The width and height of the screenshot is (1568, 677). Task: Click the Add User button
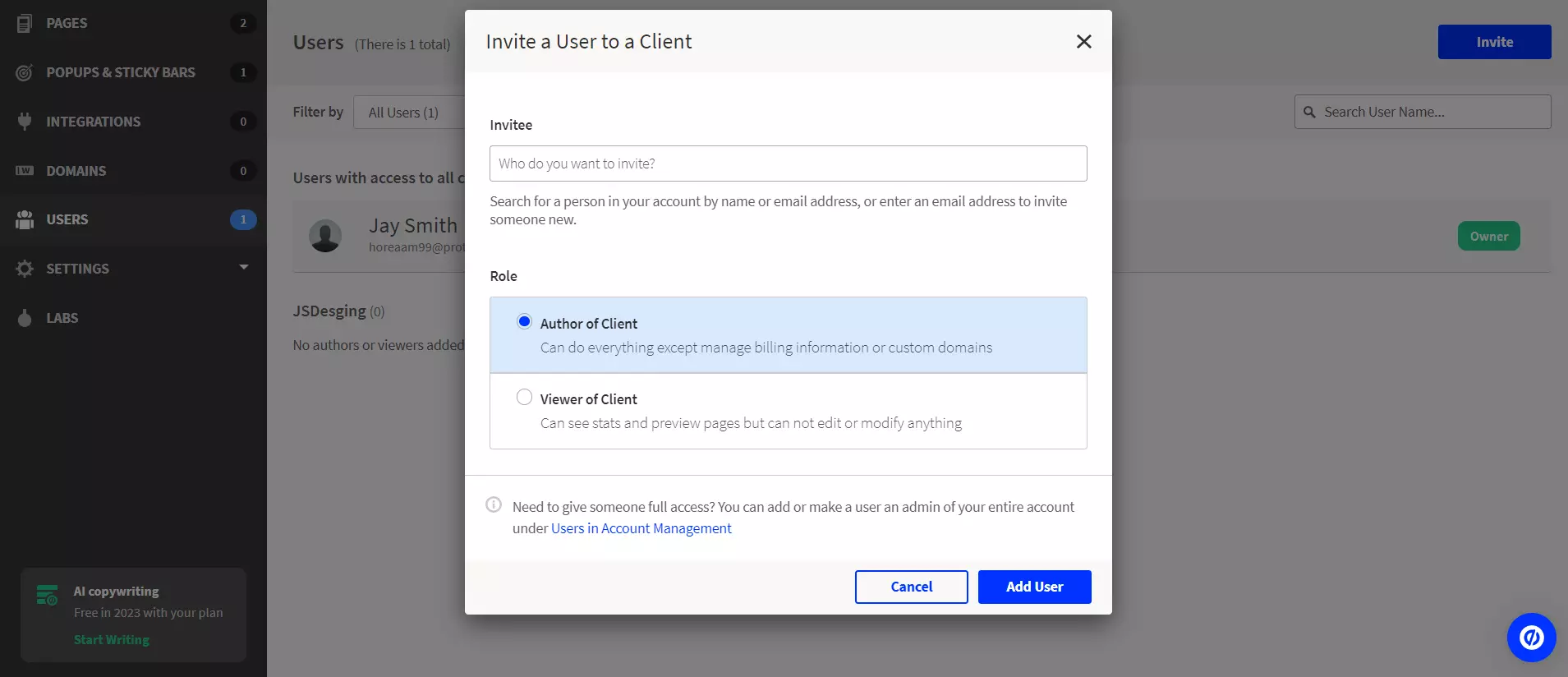point(1034,587)
